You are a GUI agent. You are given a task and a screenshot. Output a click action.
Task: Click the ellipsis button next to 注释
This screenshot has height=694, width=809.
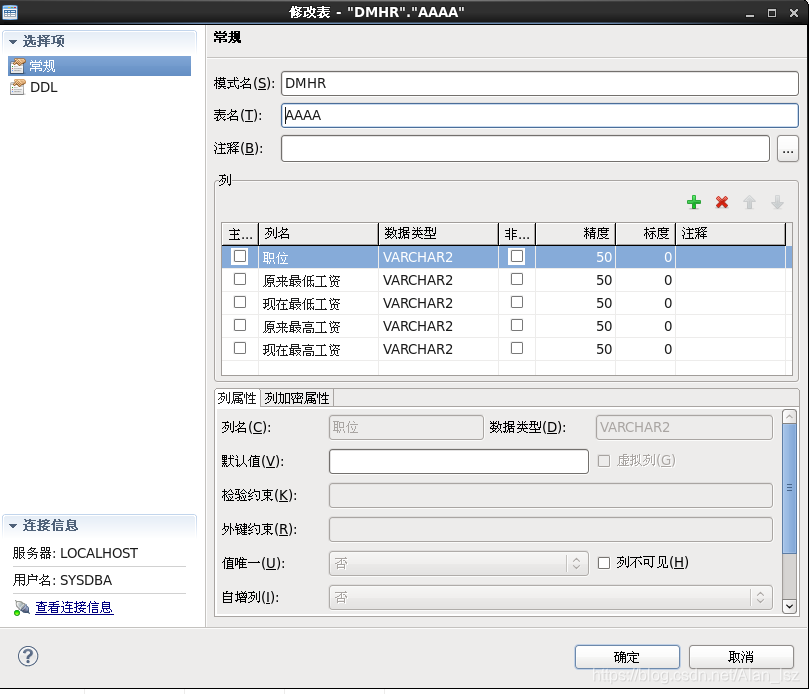[x=787, y=149]
